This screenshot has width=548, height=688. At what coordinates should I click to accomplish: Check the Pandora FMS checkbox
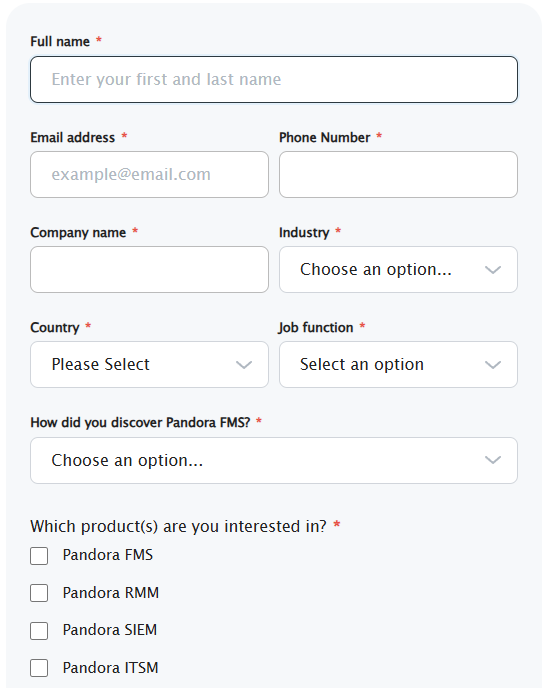click(x=39, y=555)
